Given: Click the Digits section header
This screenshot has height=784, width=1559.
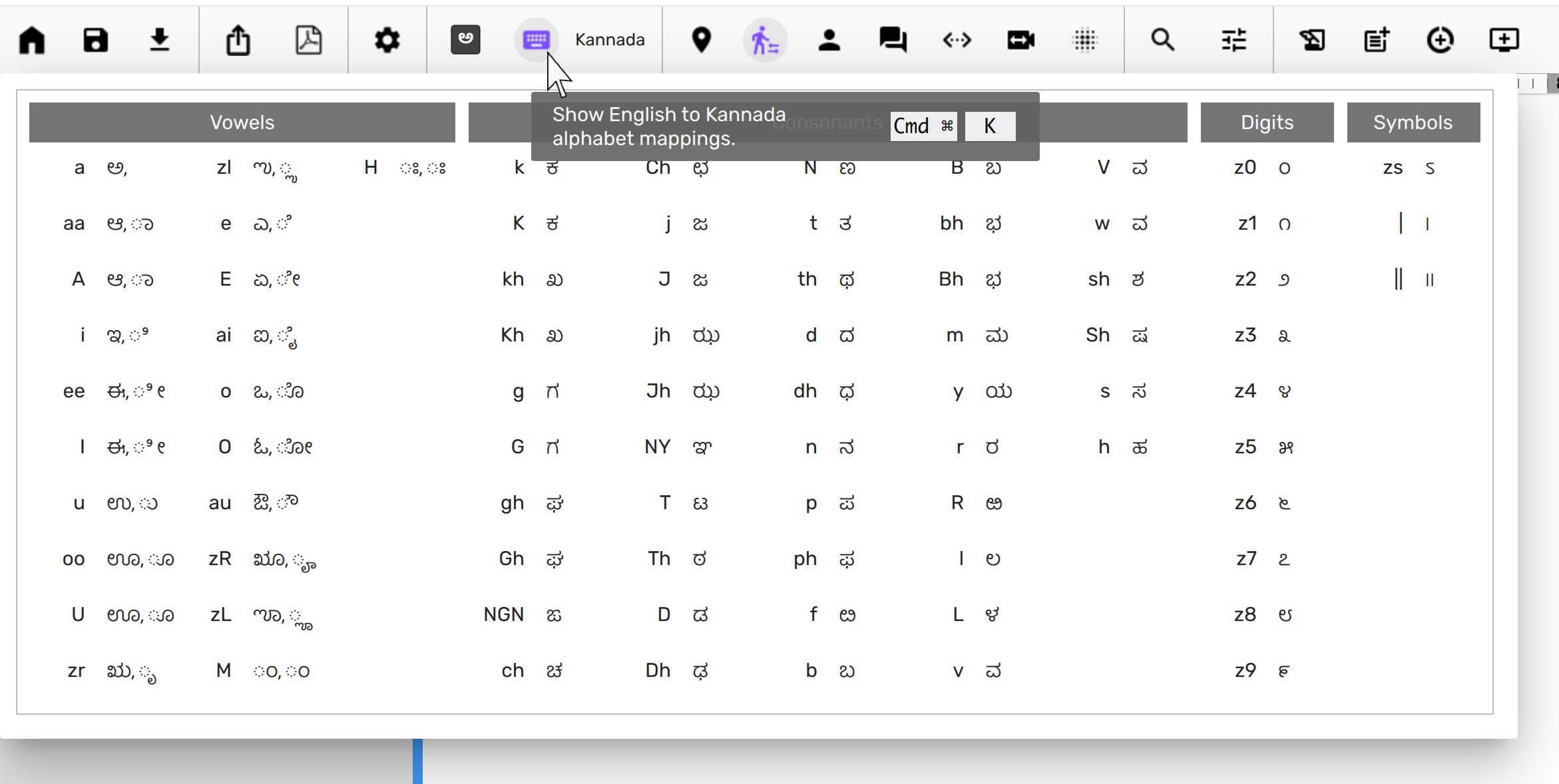Looking at the screenshot, I should coord(1267,122).
